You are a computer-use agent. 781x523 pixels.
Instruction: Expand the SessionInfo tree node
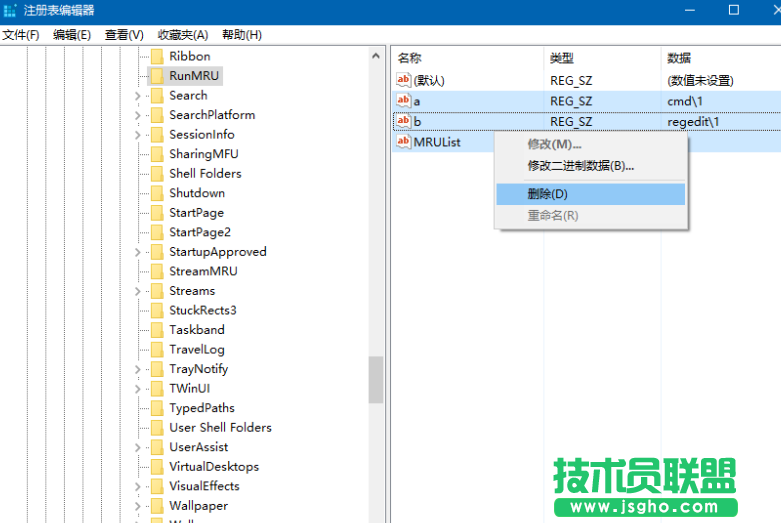click(137, 135)
